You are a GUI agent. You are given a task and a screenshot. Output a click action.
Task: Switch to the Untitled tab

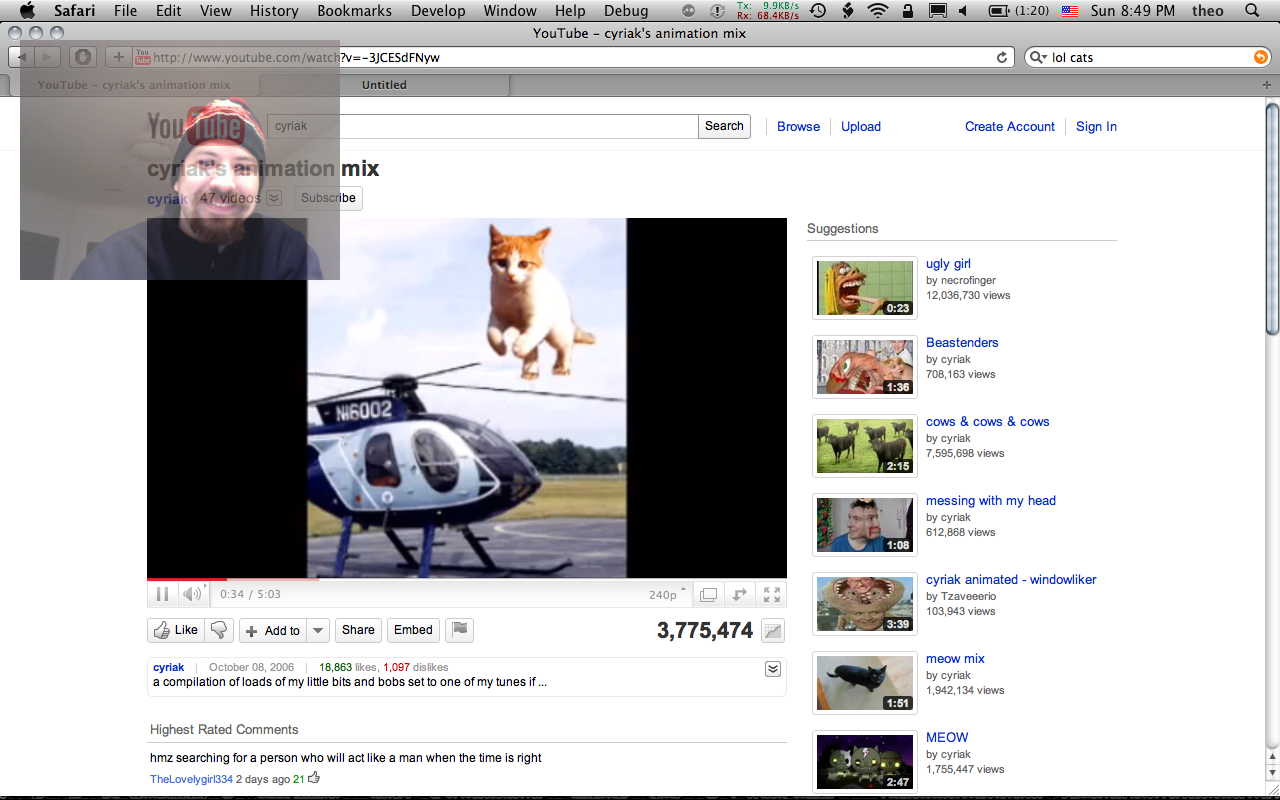384,85
